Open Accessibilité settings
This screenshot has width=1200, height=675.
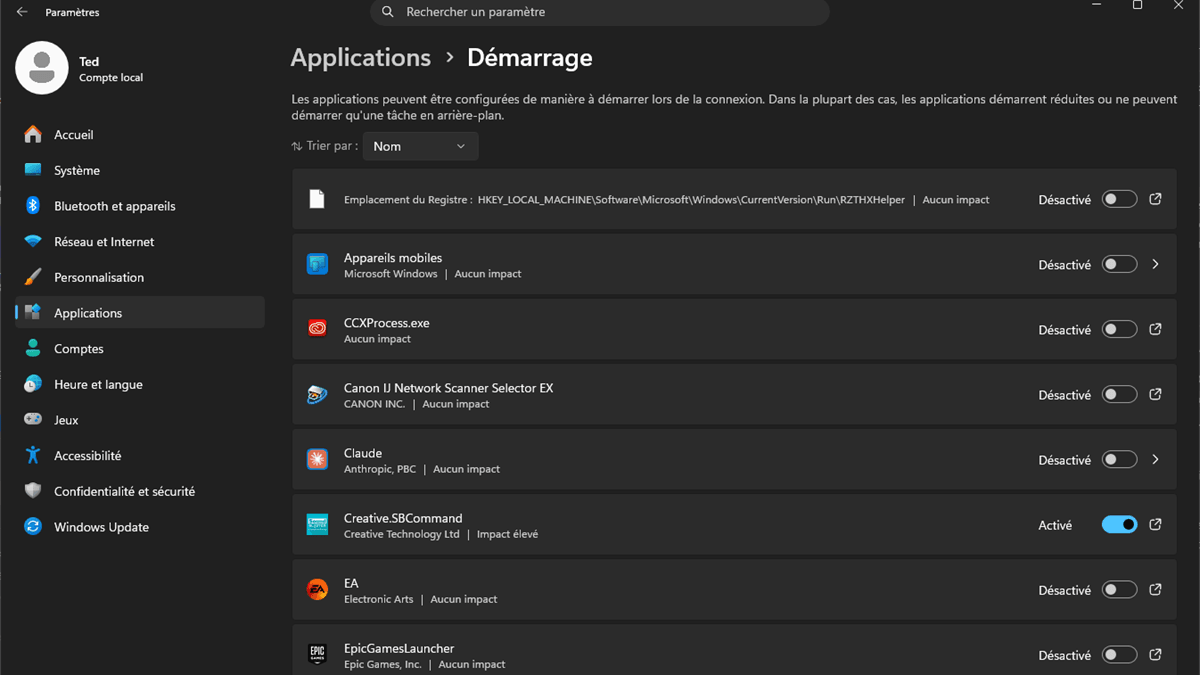140,455
